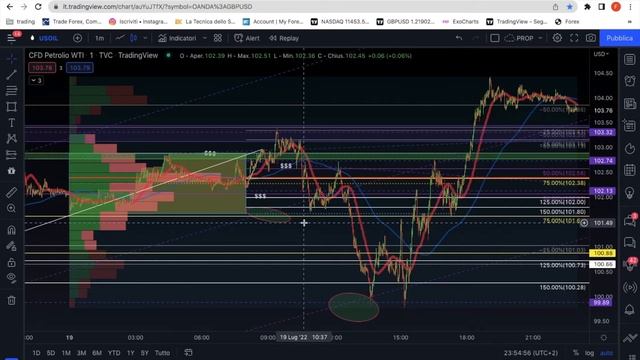Select the text annotation tool
The height and width of the screenshot is (360, 640).
point(11,123)
